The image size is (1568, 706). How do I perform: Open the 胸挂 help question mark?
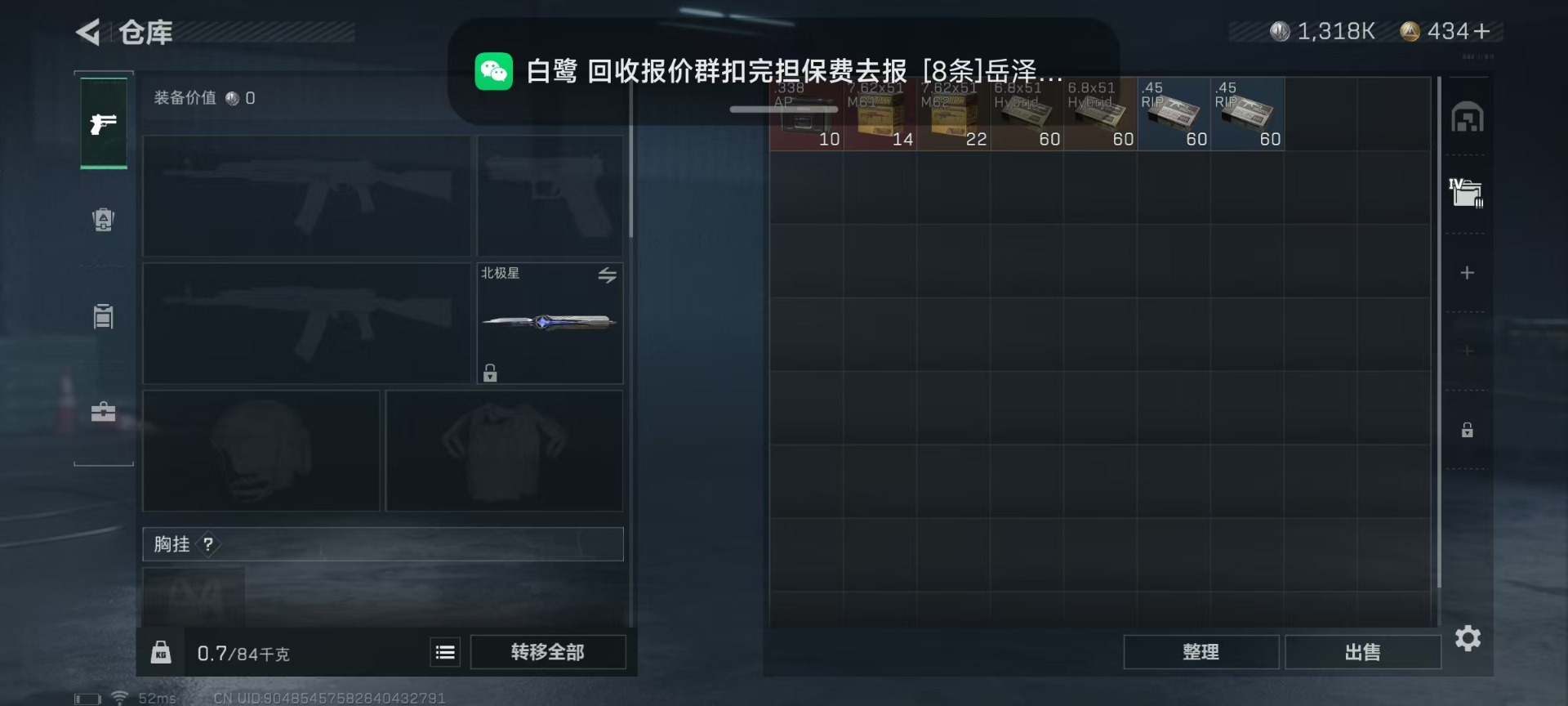point(208,544)
